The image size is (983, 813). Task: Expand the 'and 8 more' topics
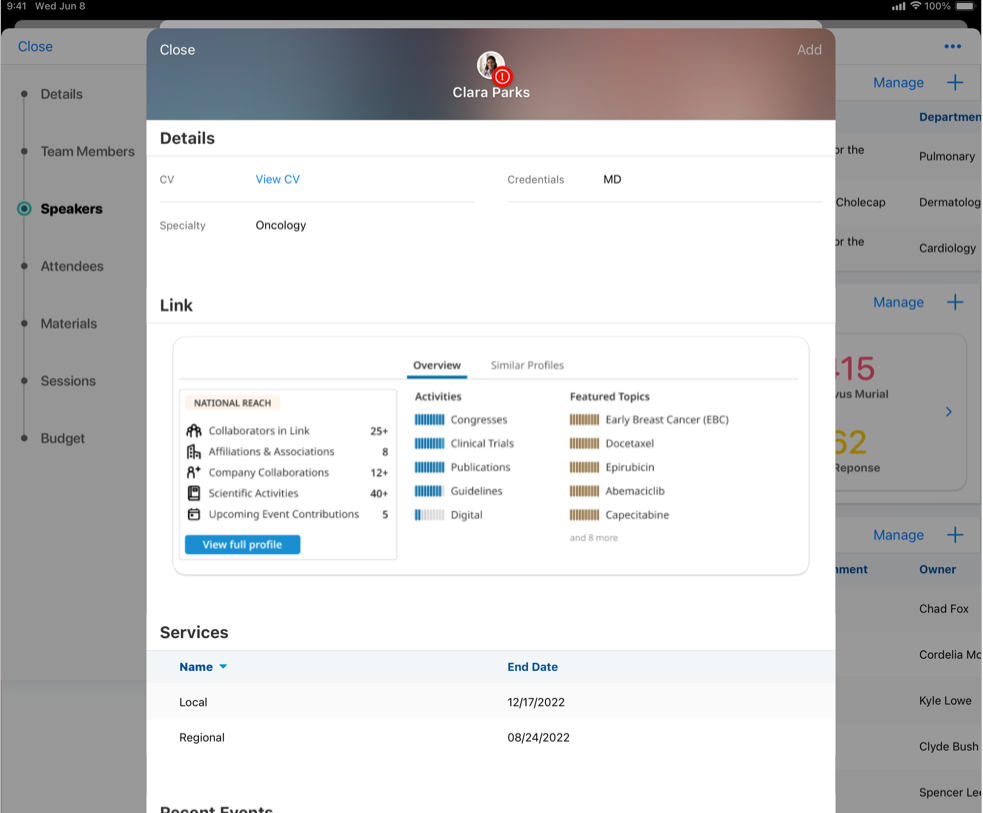[x=594, y=538]
